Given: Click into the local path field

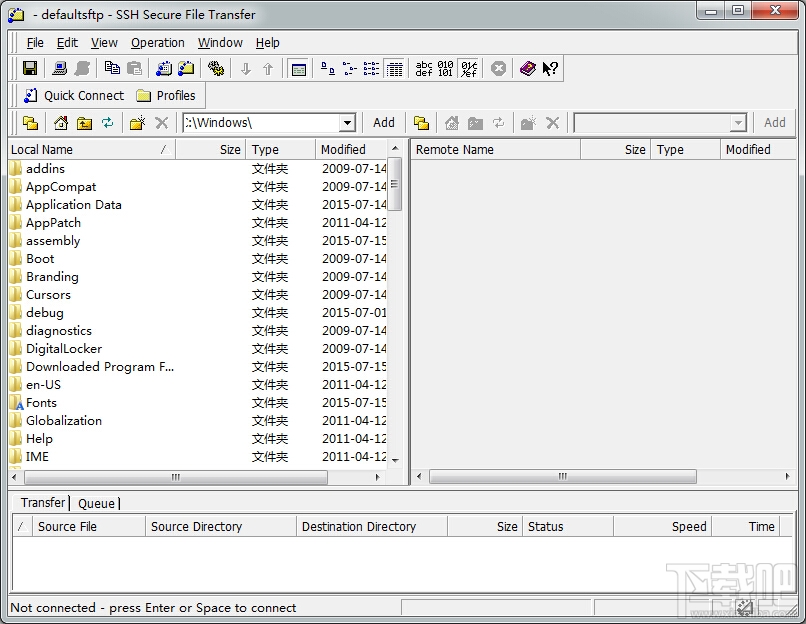Looking at the screenshot, I should click(261, 123).
